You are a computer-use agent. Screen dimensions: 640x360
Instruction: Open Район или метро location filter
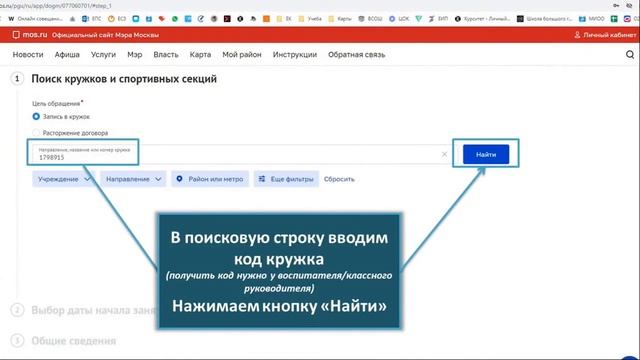coord(210,179)
